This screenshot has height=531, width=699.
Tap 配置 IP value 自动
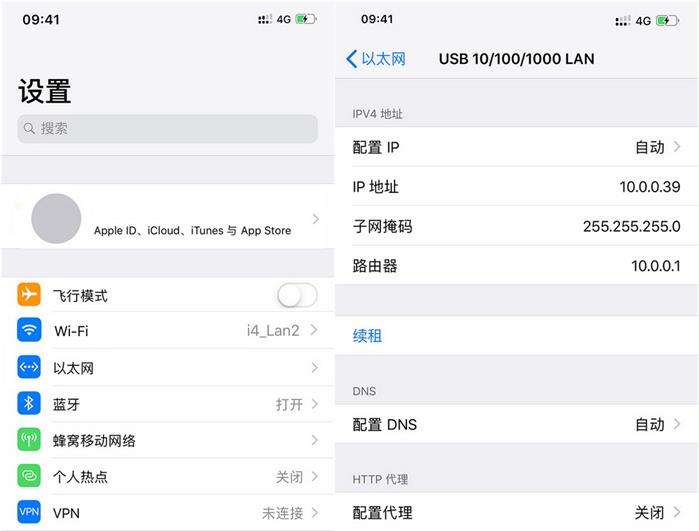tap(650, 147)
